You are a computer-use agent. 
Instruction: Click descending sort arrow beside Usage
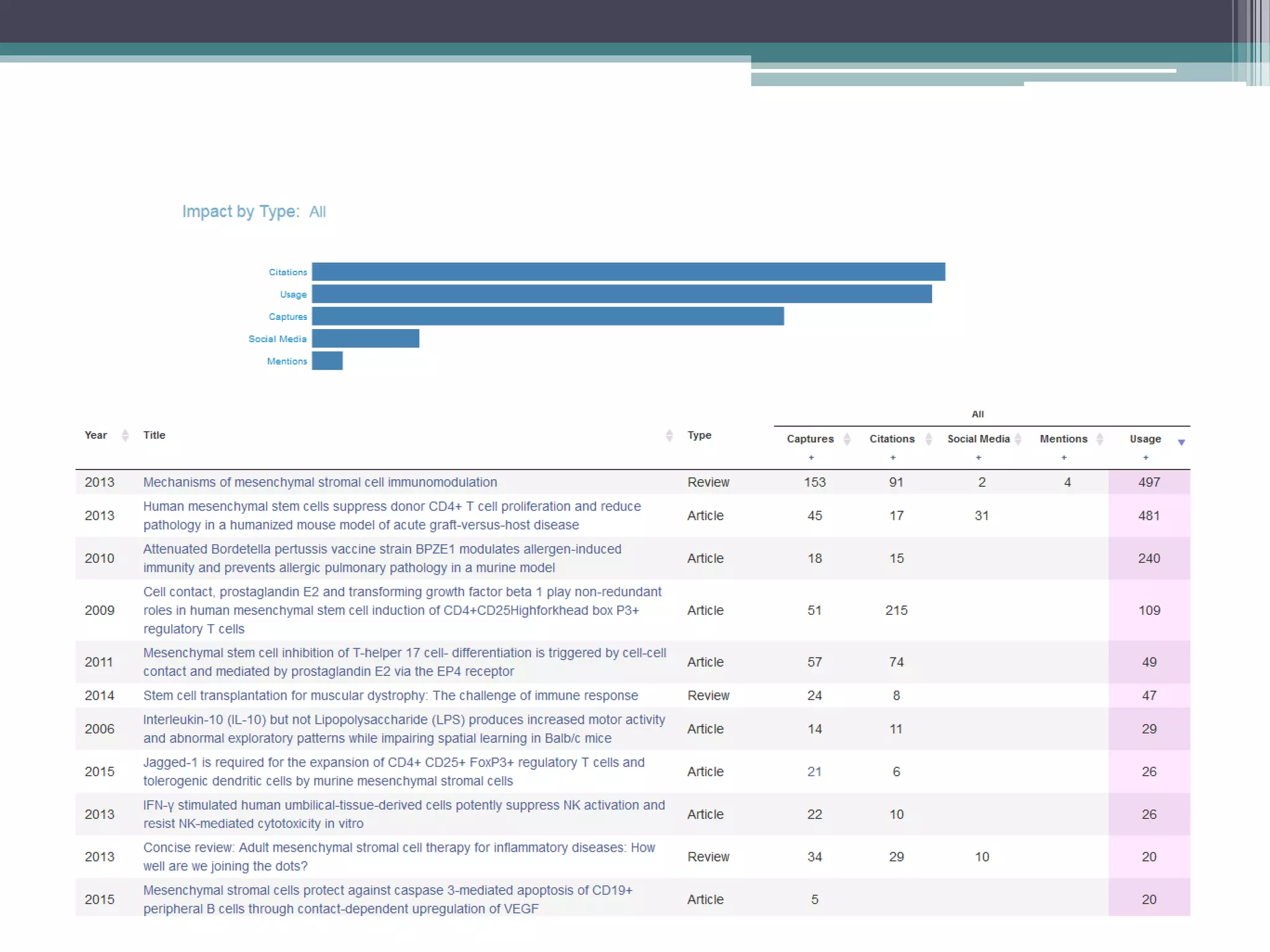click(x=1181, y=443)
